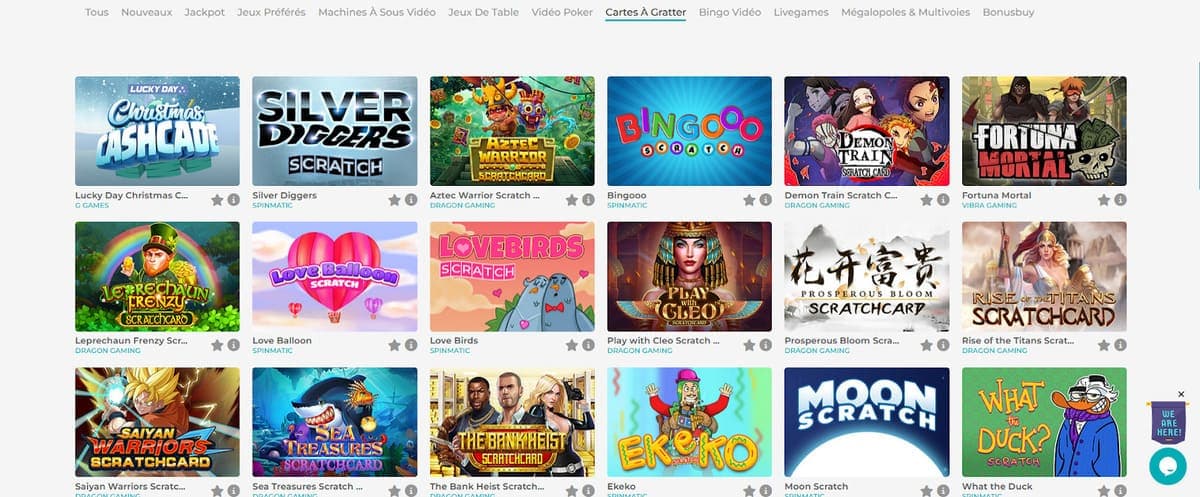Switch to the Jackpot category tab

click(x=205, y=12)
